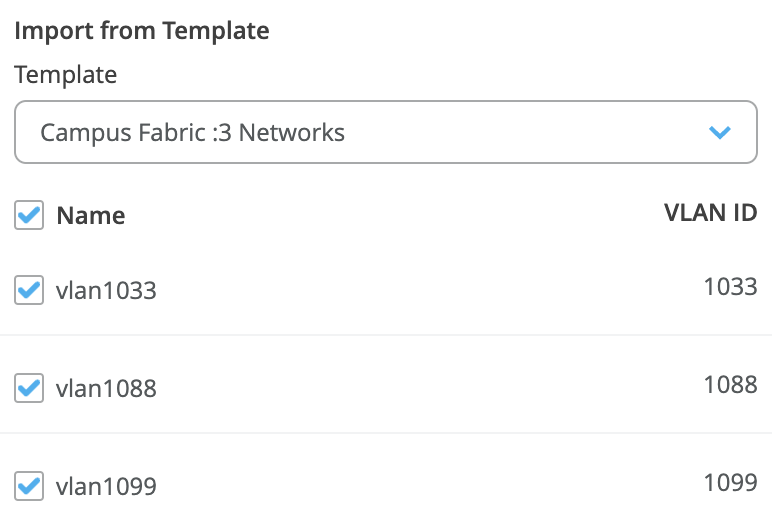Click the gap between vlan1099 and 1099
Viewport: 772px width, 532px height.
[420, 487]
